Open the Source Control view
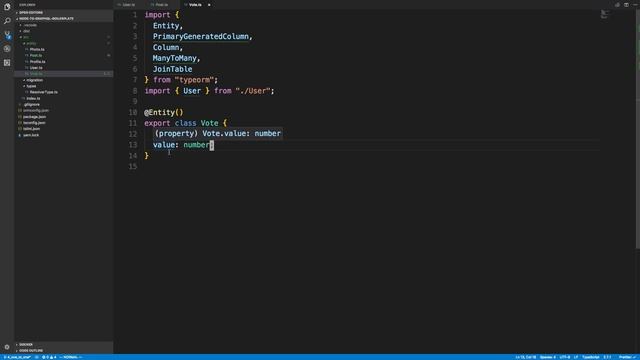640x360 pixels. (x=7, y=35)
